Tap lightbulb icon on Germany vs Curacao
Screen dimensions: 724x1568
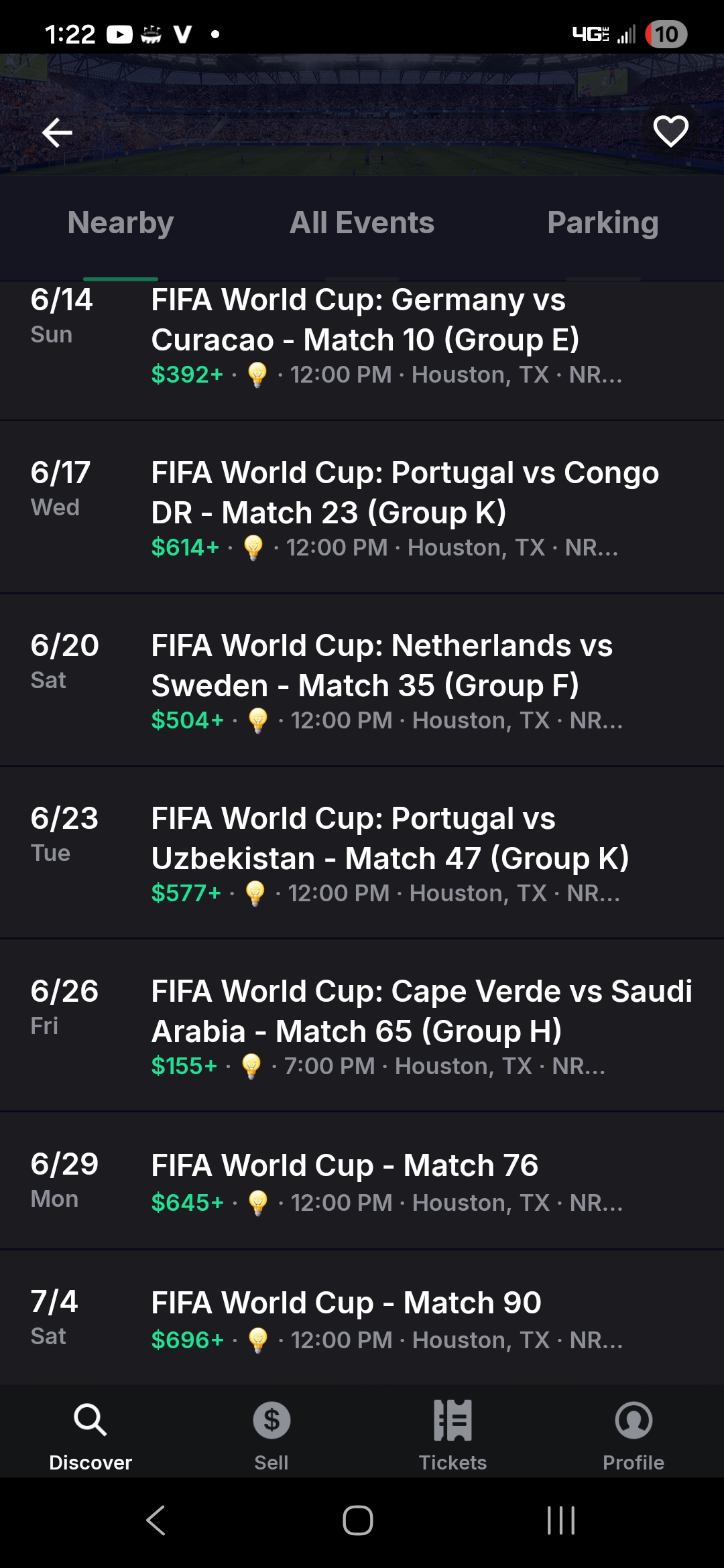pyautogui.click(x=257, y=375)
